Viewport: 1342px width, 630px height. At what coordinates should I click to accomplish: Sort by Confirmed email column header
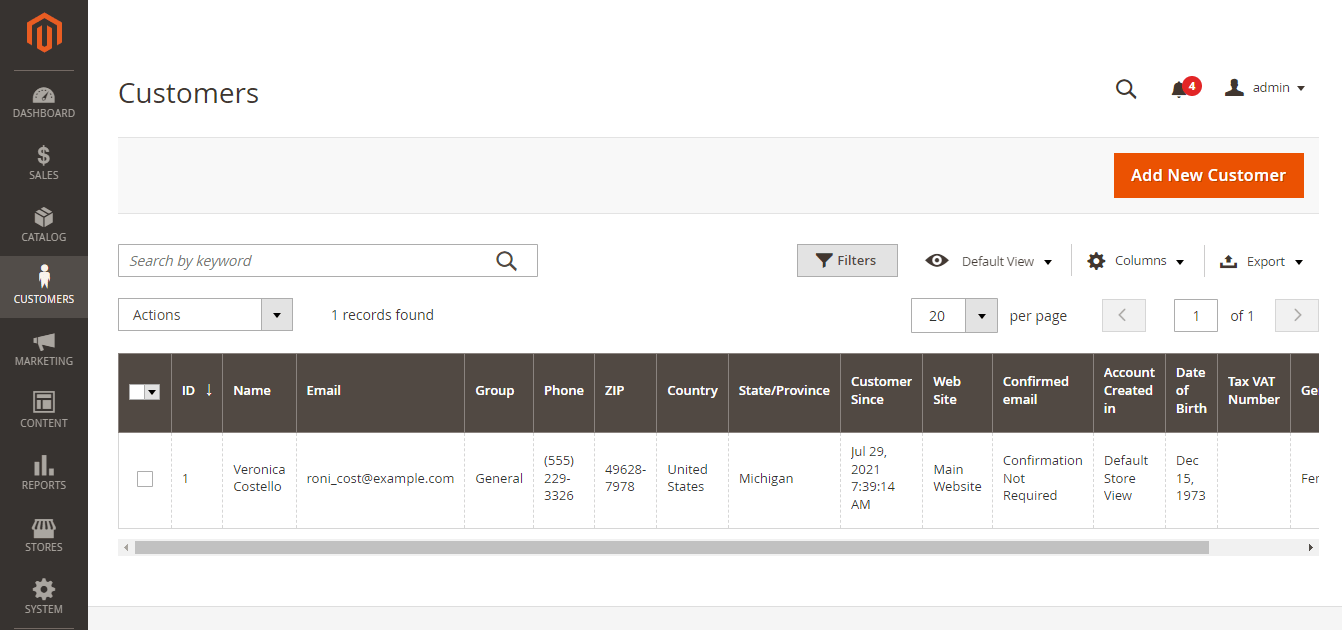[1042, 391]
